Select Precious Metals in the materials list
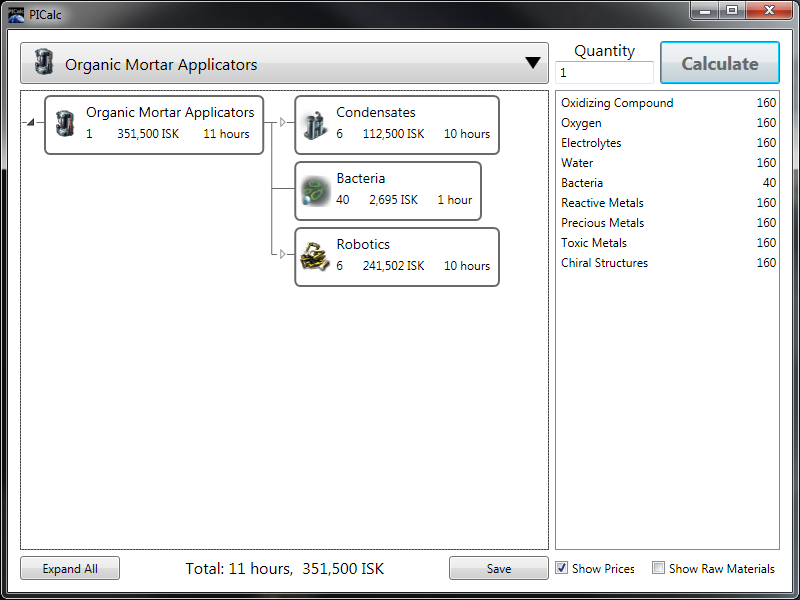Screen dimensions: 800x600 tap(602, 223)
